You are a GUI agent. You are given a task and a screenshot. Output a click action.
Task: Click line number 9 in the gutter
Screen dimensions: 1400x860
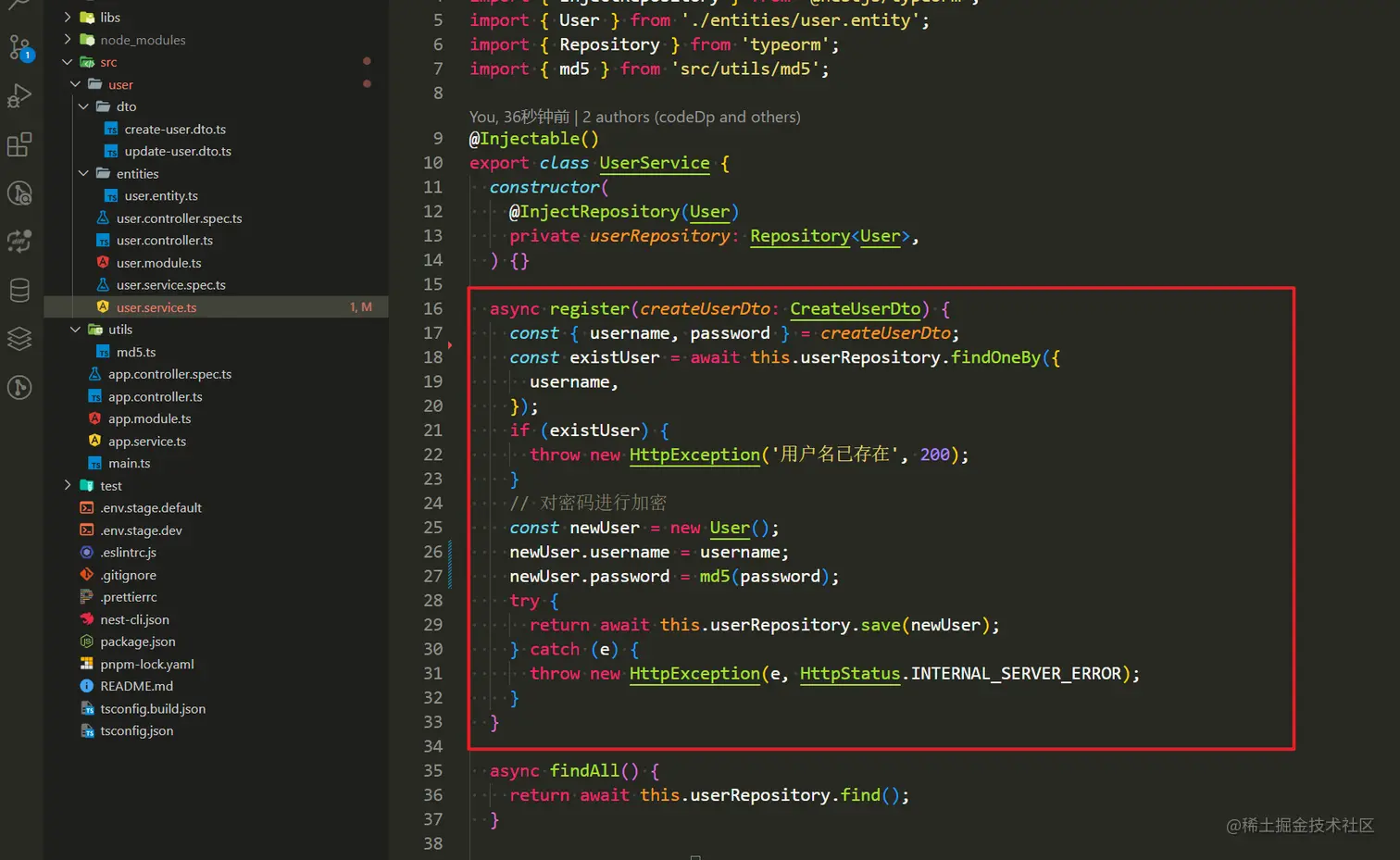click(438, 139)
